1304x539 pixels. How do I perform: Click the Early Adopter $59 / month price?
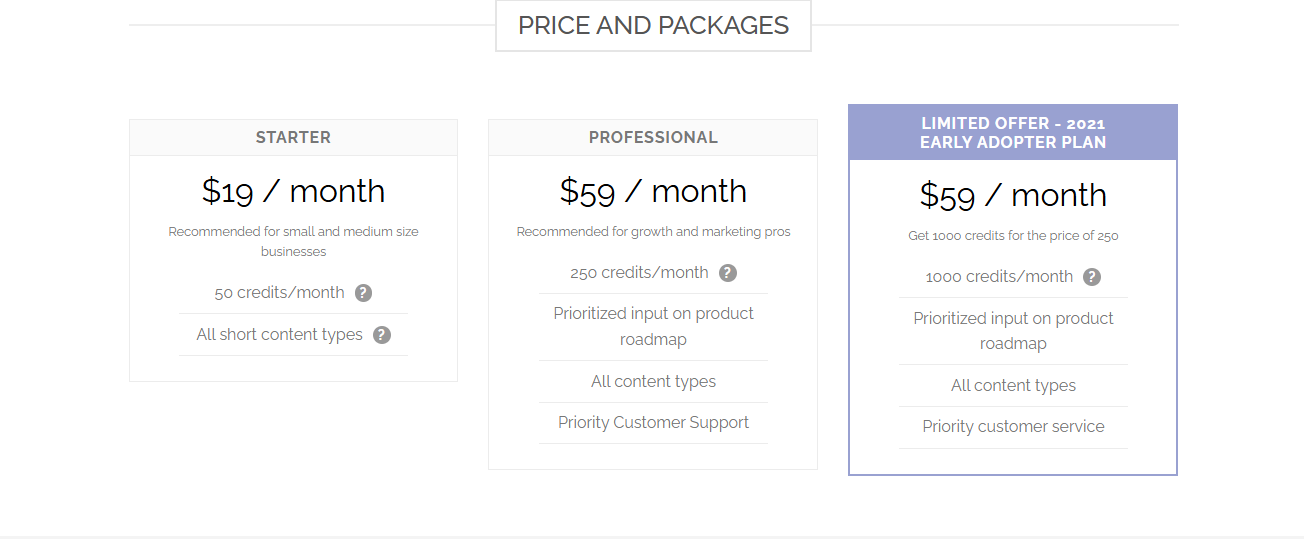tap(1013, 195)
